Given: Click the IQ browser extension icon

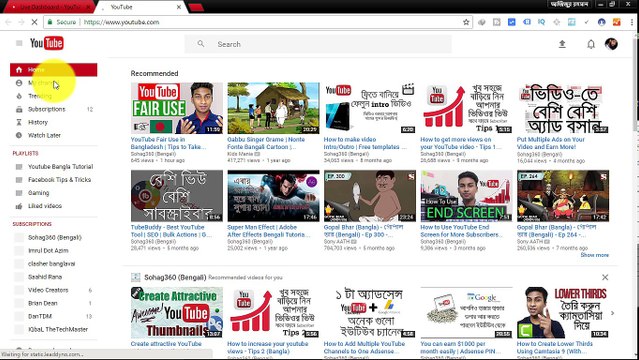Looking at the screenshot, I should click(541, 22).
